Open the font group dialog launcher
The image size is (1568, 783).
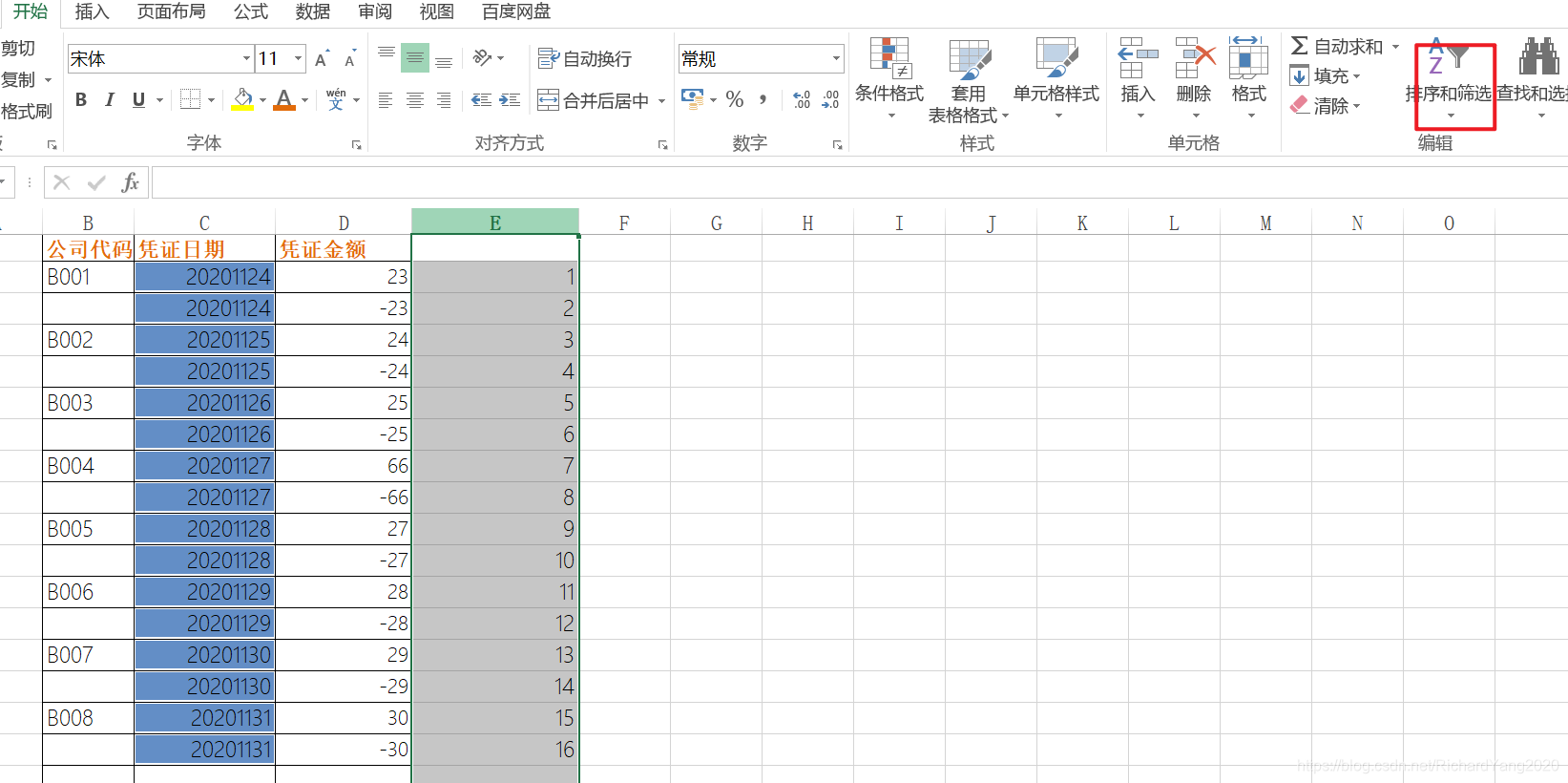coord(356,145)
